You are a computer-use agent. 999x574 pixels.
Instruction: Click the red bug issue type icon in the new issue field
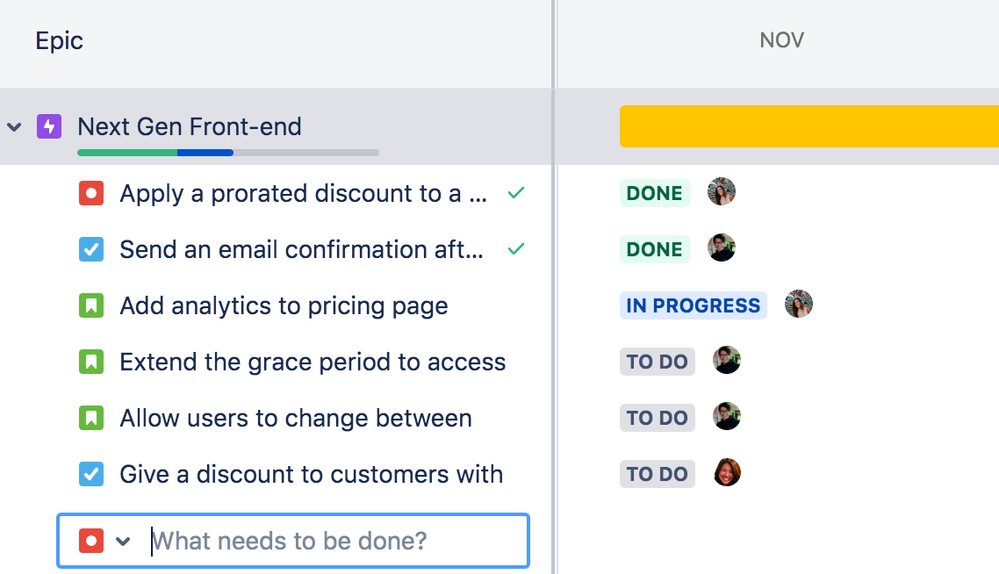pyautogui.click(x=91, y=541)
